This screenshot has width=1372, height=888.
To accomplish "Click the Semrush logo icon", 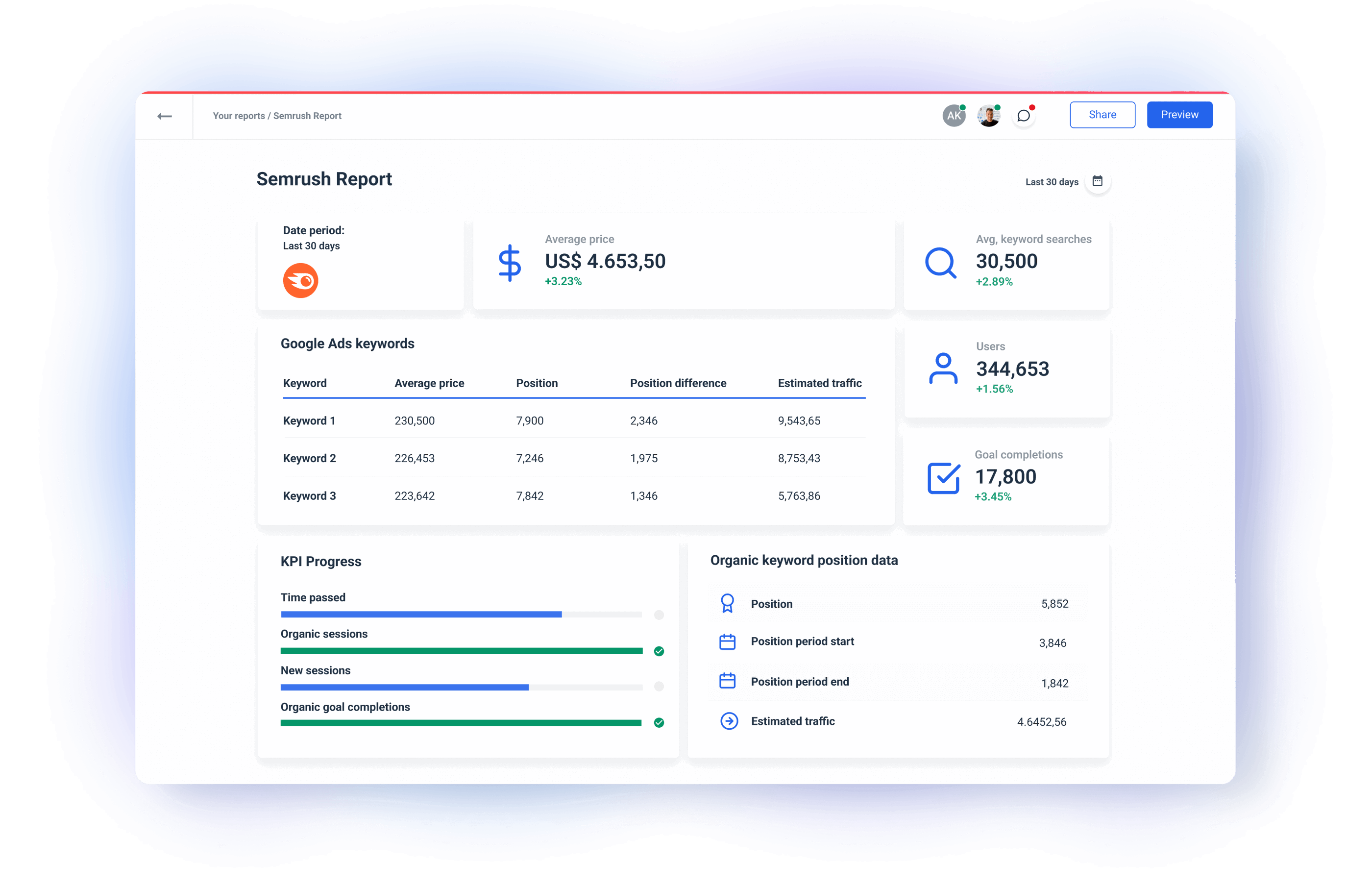I will [x=300, y=281].
